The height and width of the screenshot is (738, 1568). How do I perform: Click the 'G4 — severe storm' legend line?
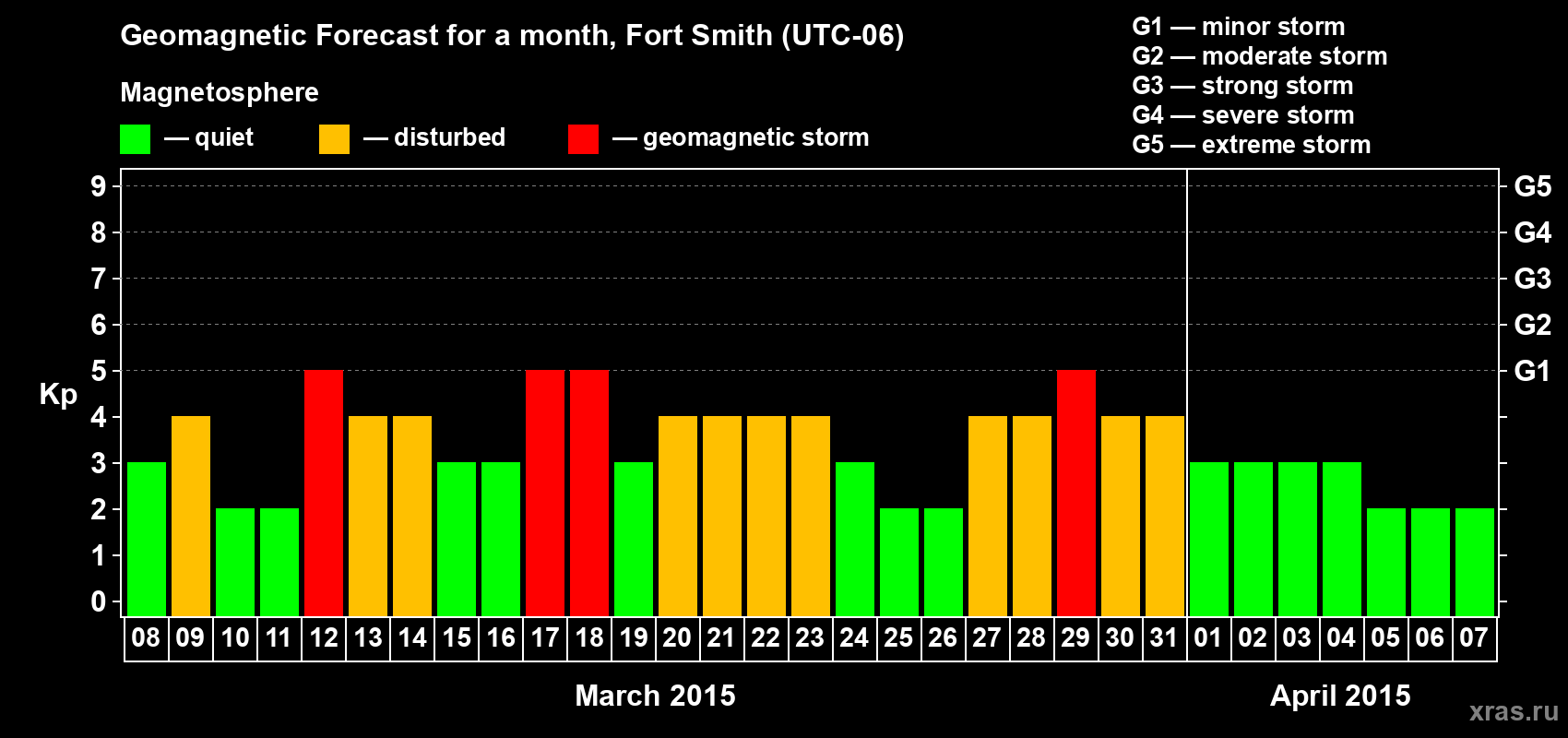tap(1243, 115)
